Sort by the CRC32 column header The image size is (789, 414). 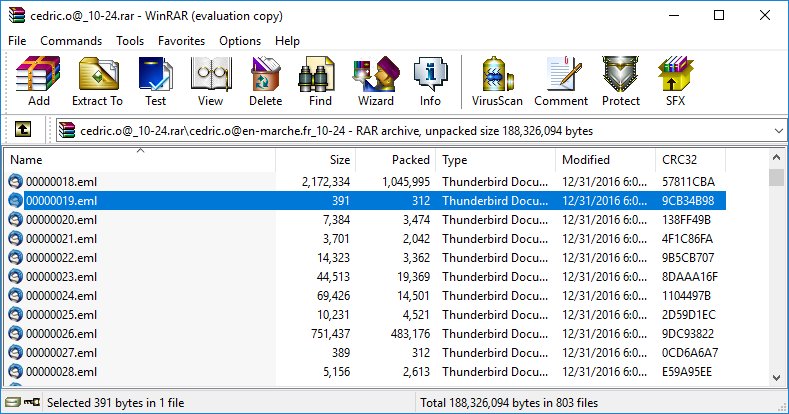[690, 160]
